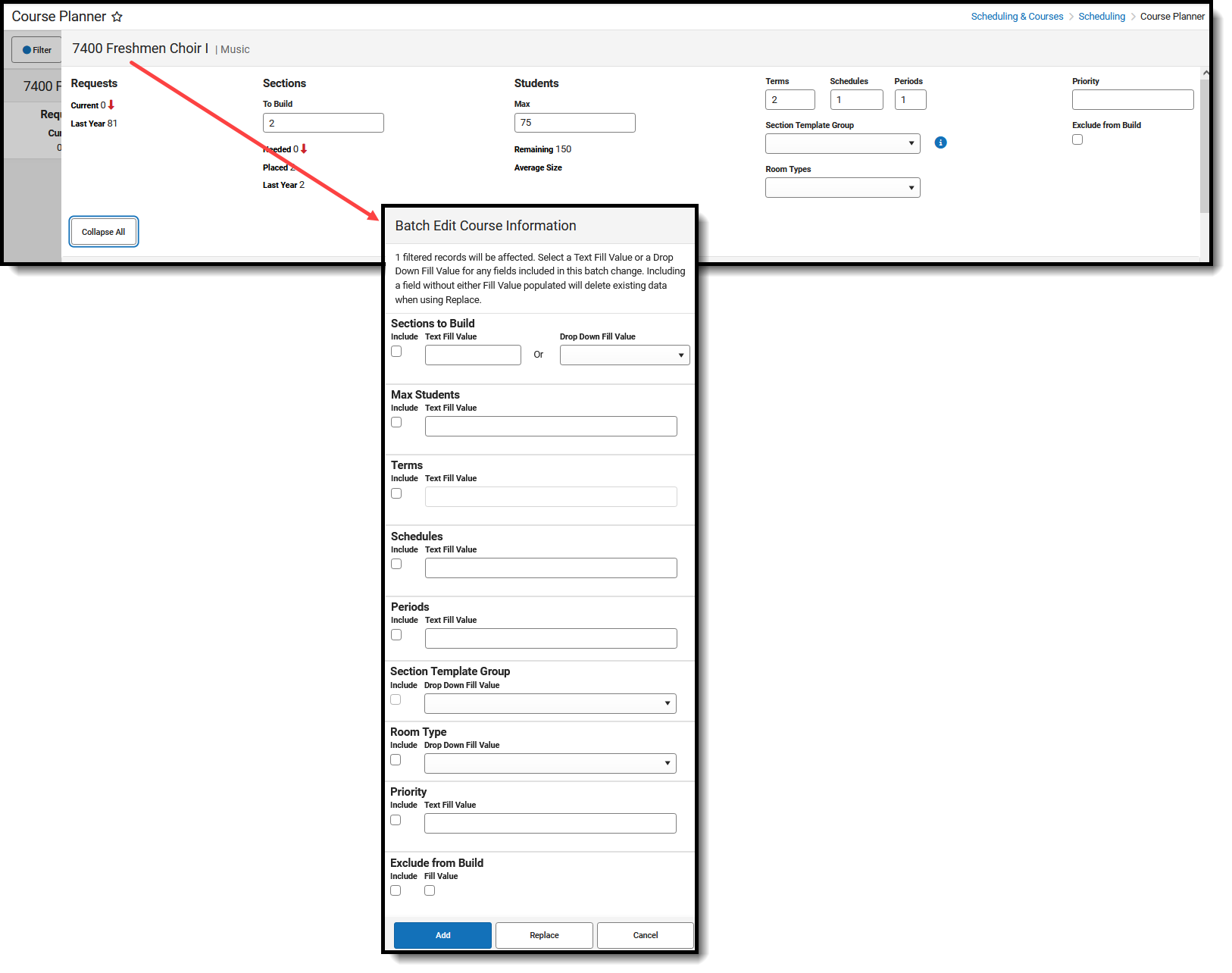This screenshot has height=973, width=1232.
Task: Click the Terms input in course row
Action: point(790,99)
